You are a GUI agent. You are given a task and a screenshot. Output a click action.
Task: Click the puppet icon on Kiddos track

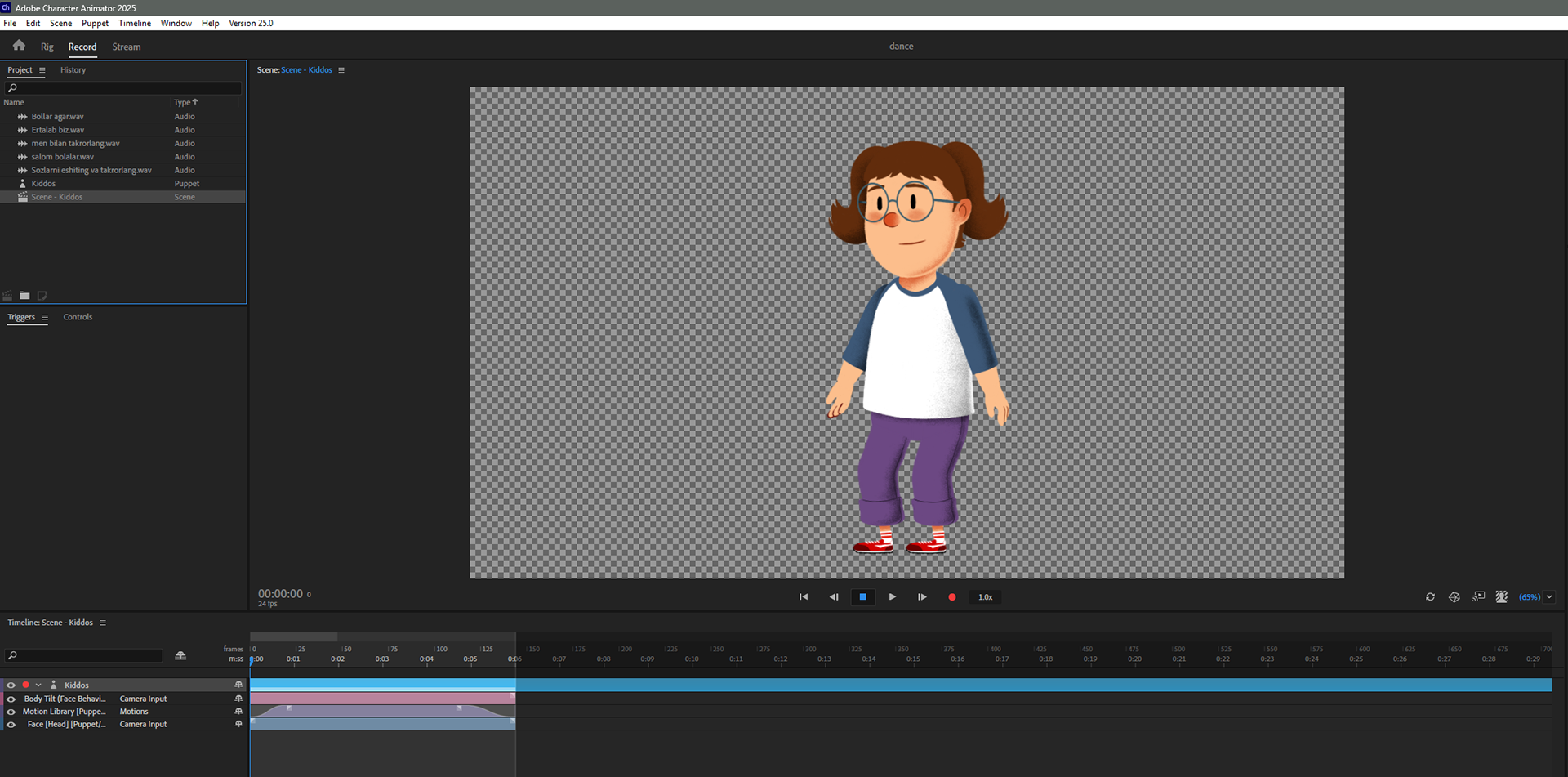[x=54, y=685]
